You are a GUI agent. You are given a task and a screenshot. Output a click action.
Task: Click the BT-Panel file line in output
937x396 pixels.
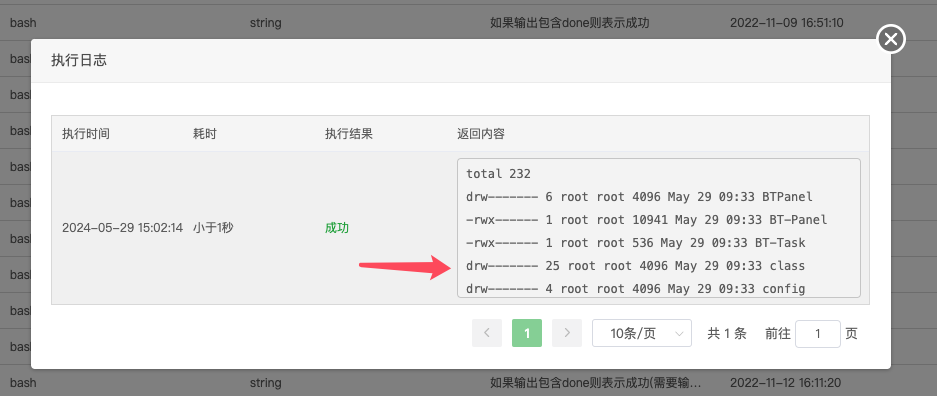(647, 220)
